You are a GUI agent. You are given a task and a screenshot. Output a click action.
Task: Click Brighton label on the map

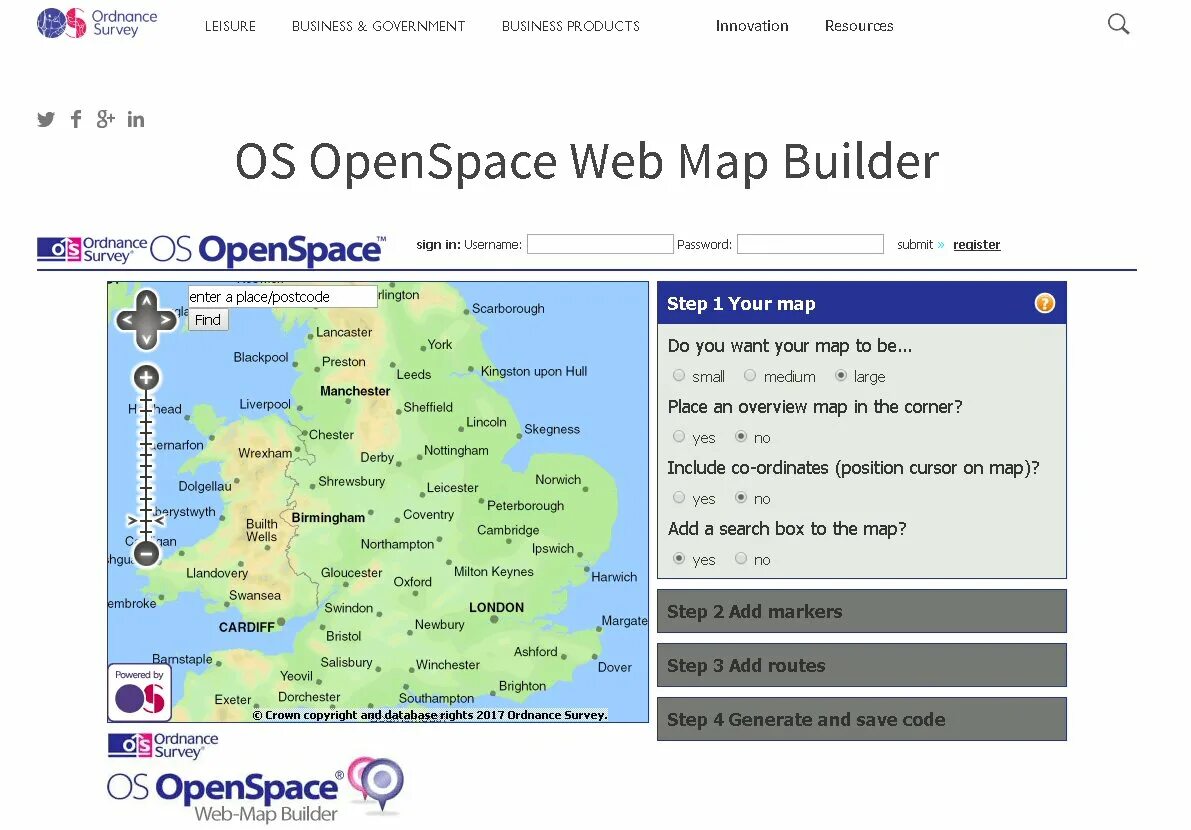coord(522,686)
